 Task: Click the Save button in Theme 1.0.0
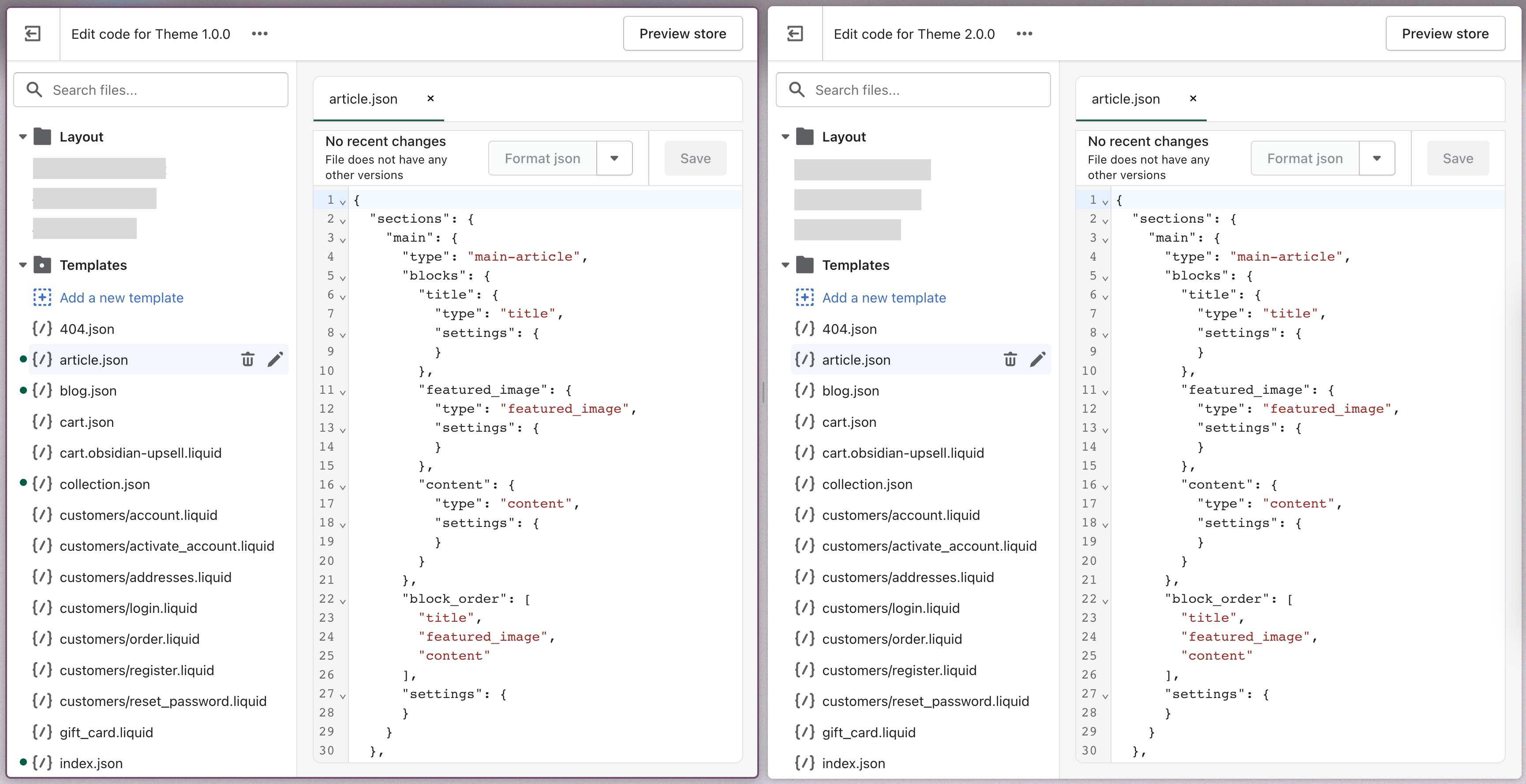click(x=696, y=158)
